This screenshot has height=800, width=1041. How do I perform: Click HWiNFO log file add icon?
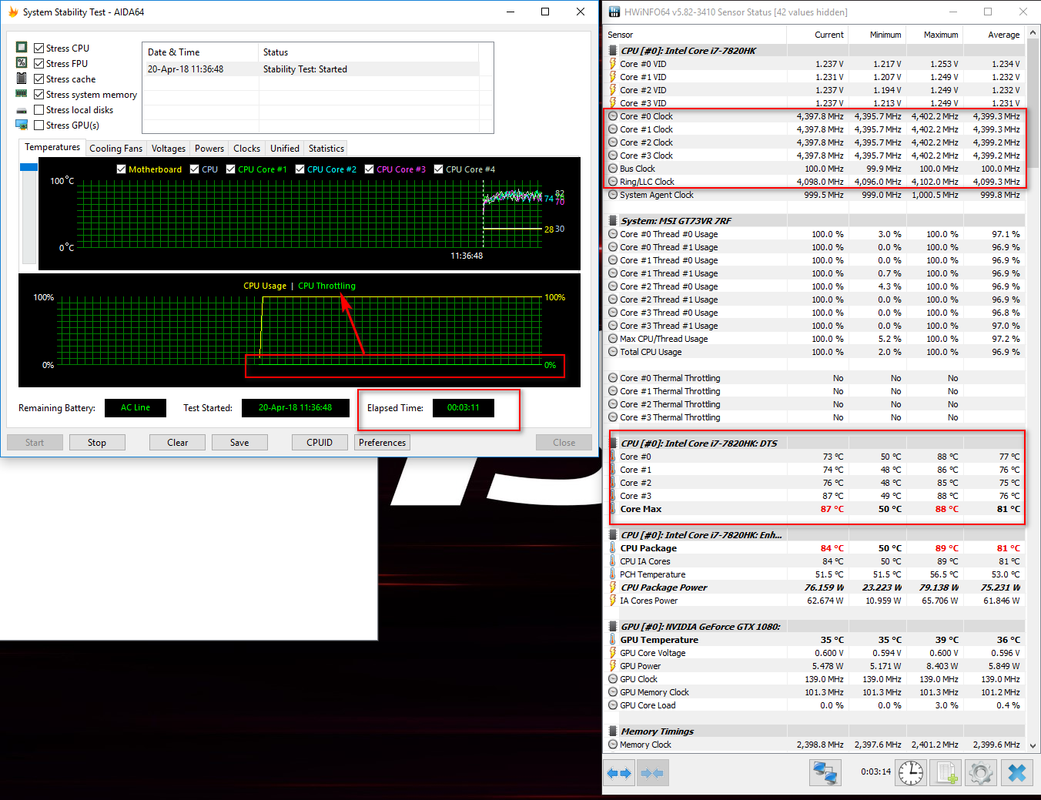point(946,773)
